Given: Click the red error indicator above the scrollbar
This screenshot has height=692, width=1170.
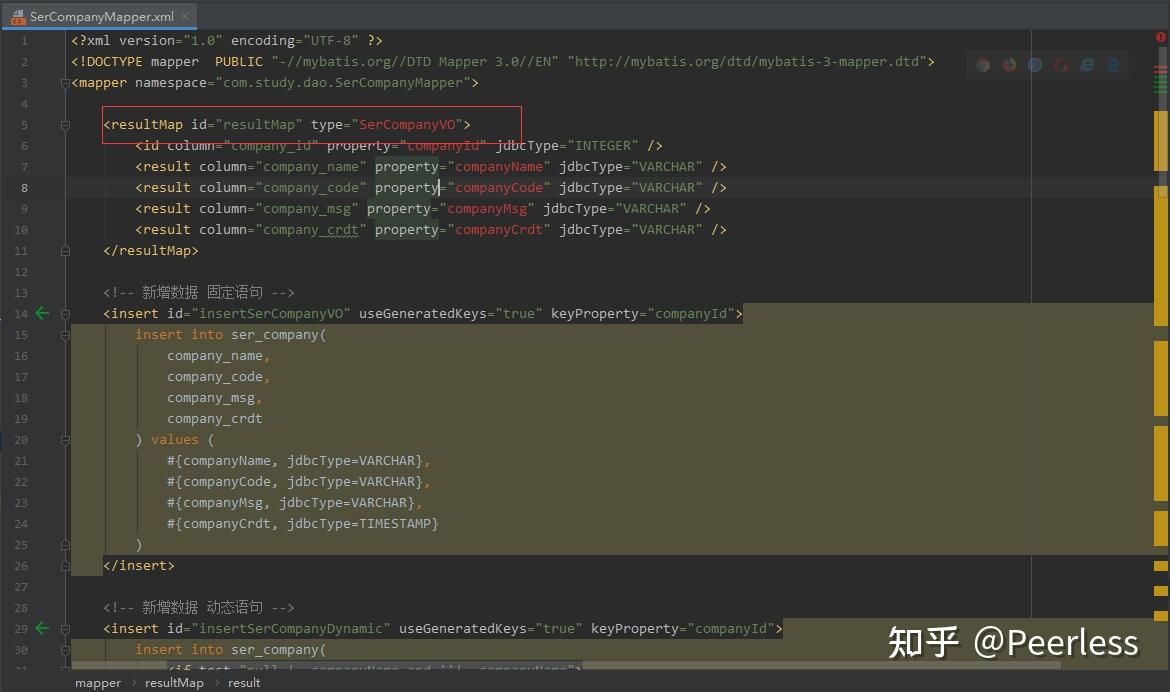Looking at the screenshot, I should coord(1161,37).
